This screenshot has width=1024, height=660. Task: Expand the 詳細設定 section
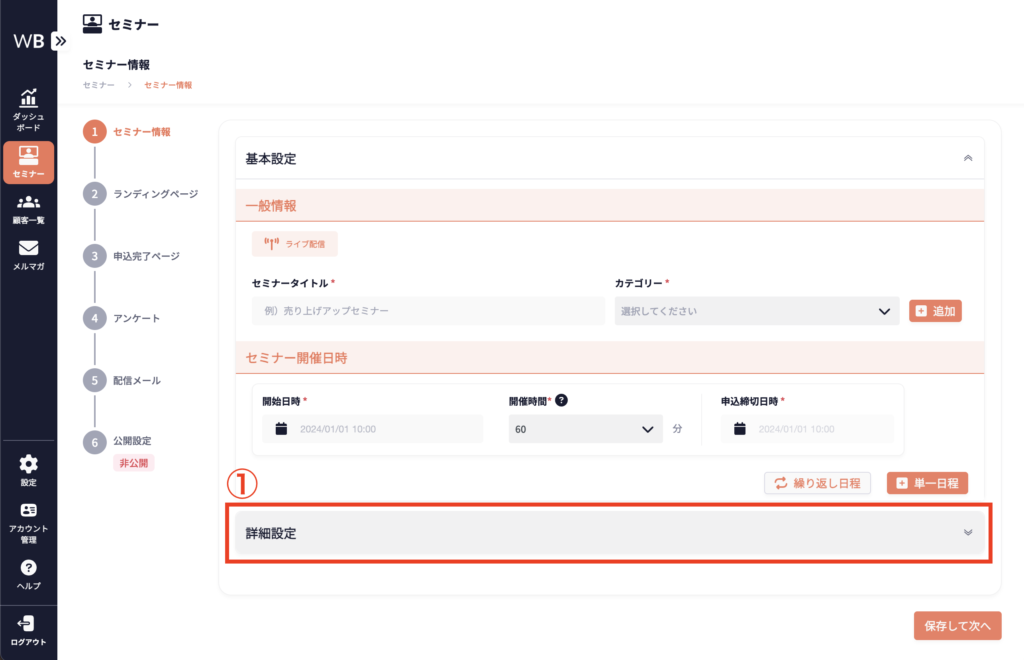[x=610, y=533]
